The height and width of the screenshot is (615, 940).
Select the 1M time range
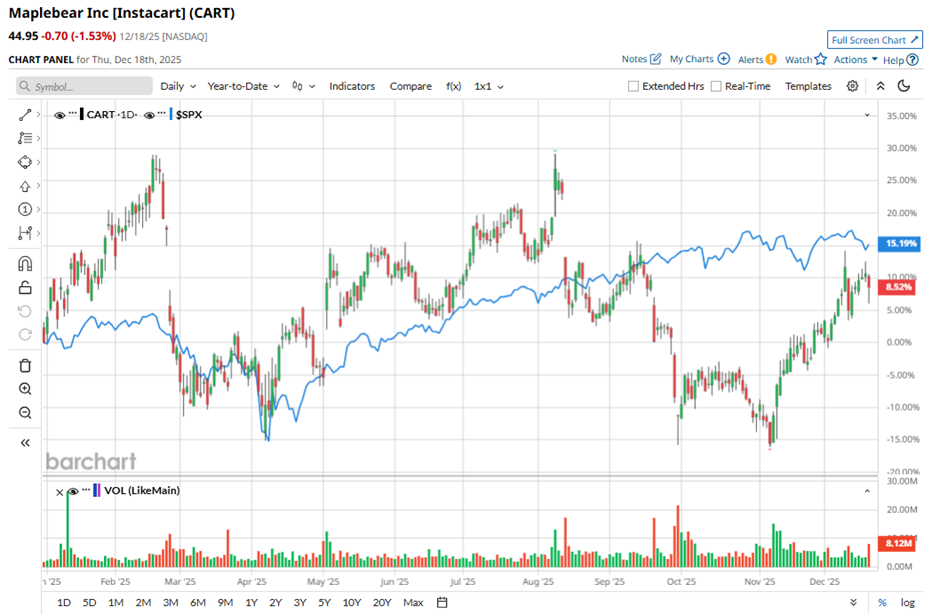[x=116, y=602]
